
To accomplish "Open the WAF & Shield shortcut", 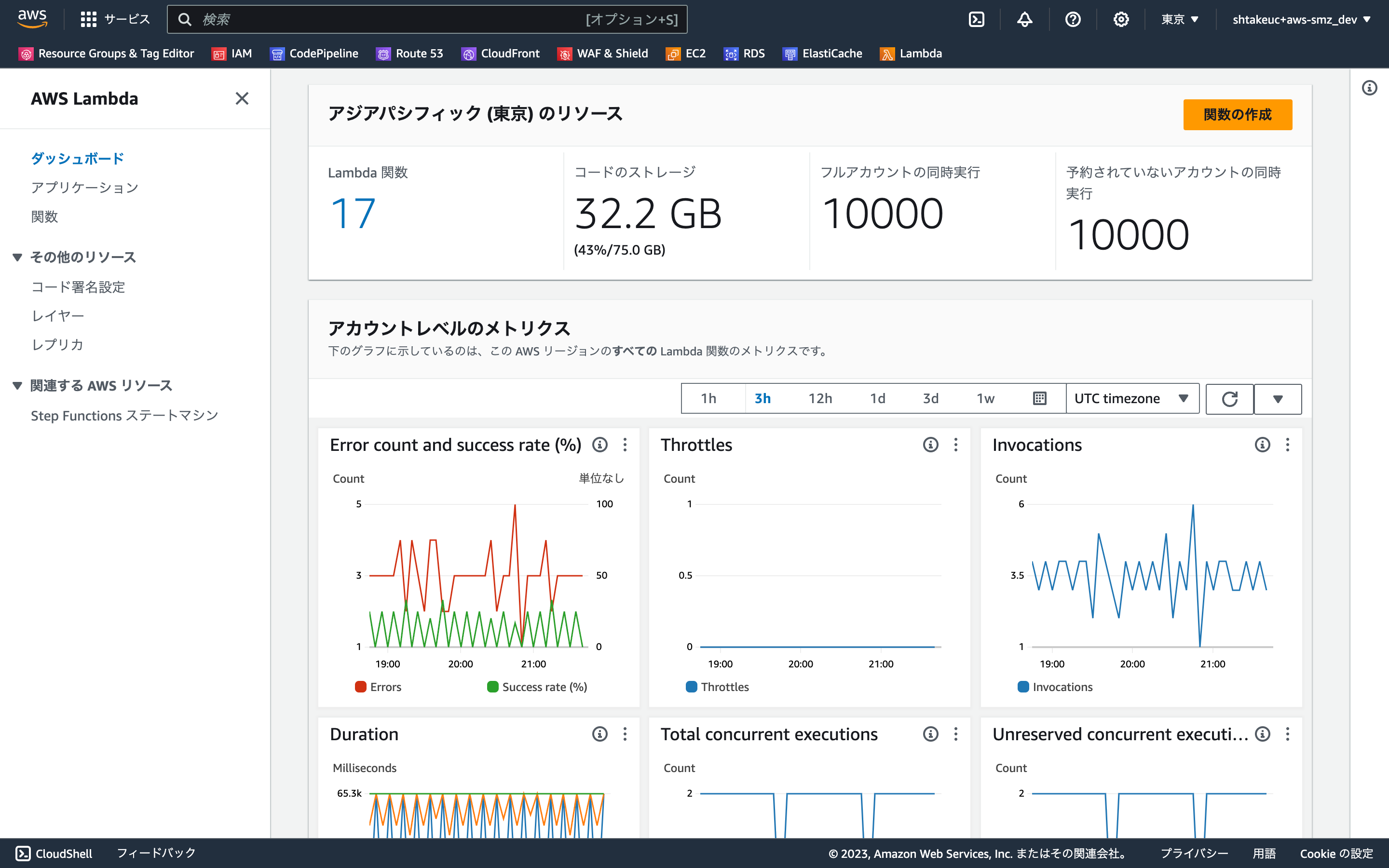I will (x=602, y=54).
